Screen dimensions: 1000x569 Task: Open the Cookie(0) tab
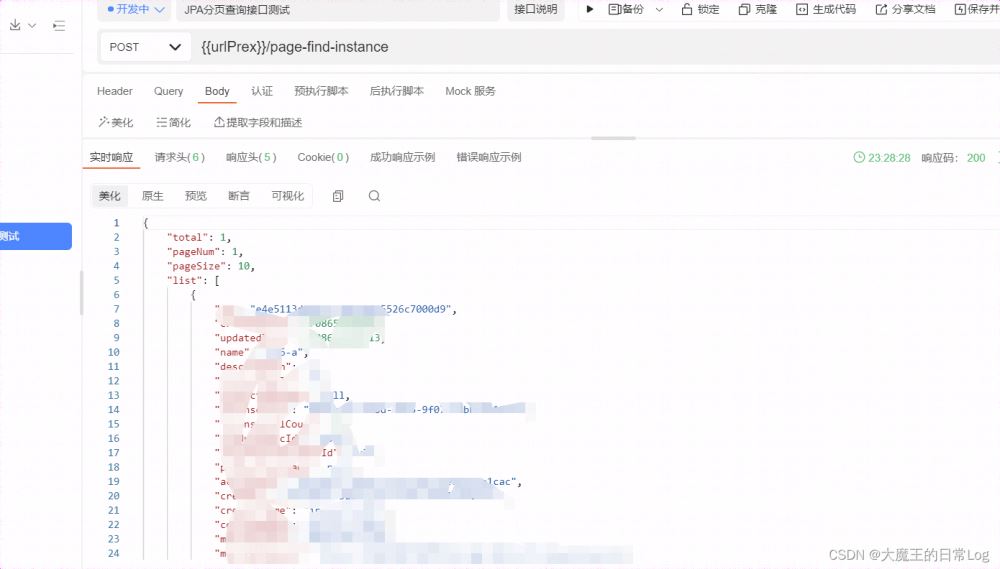click(323, 158)
